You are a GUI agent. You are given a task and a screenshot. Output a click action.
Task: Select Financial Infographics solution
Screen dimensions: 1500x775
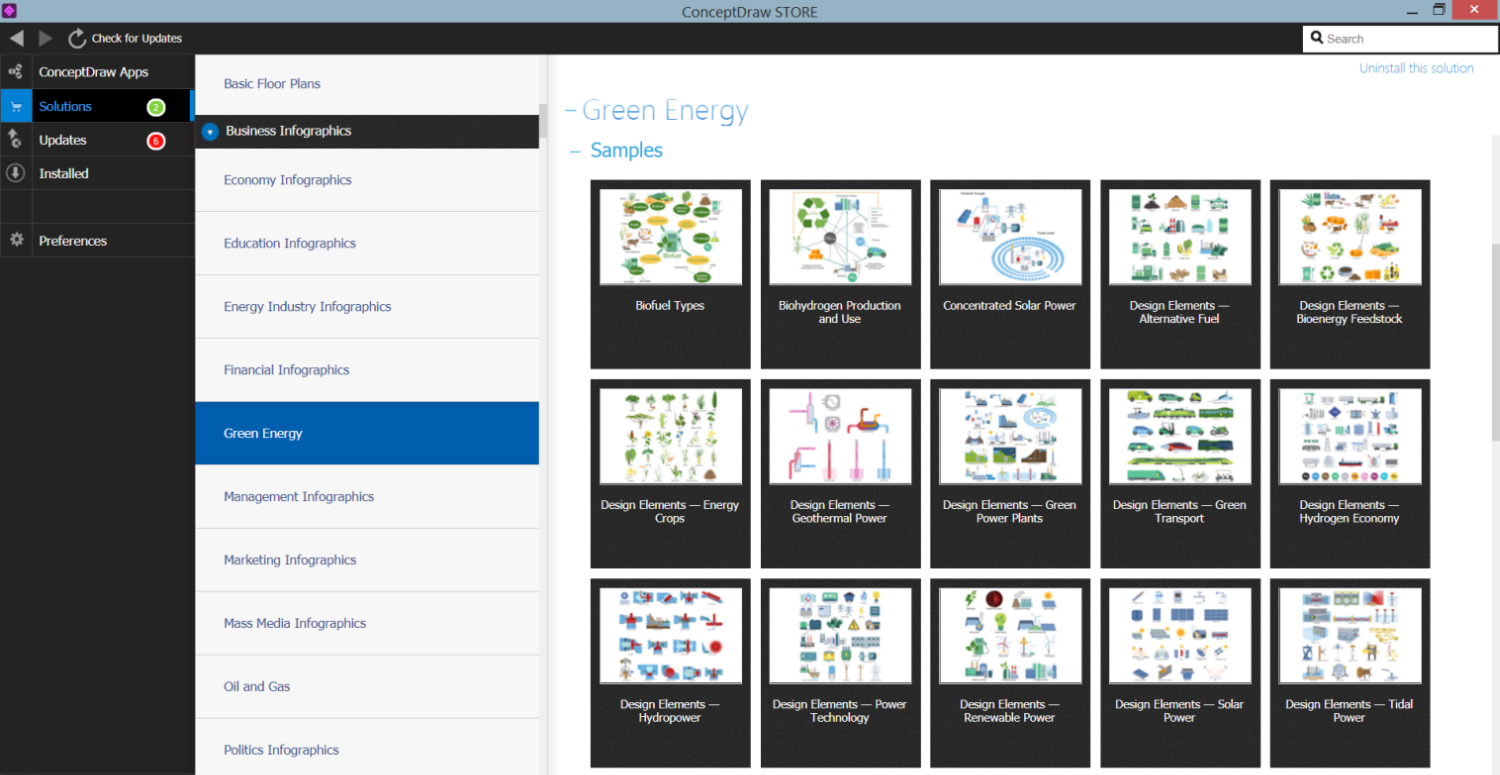[x=367, y=370]
